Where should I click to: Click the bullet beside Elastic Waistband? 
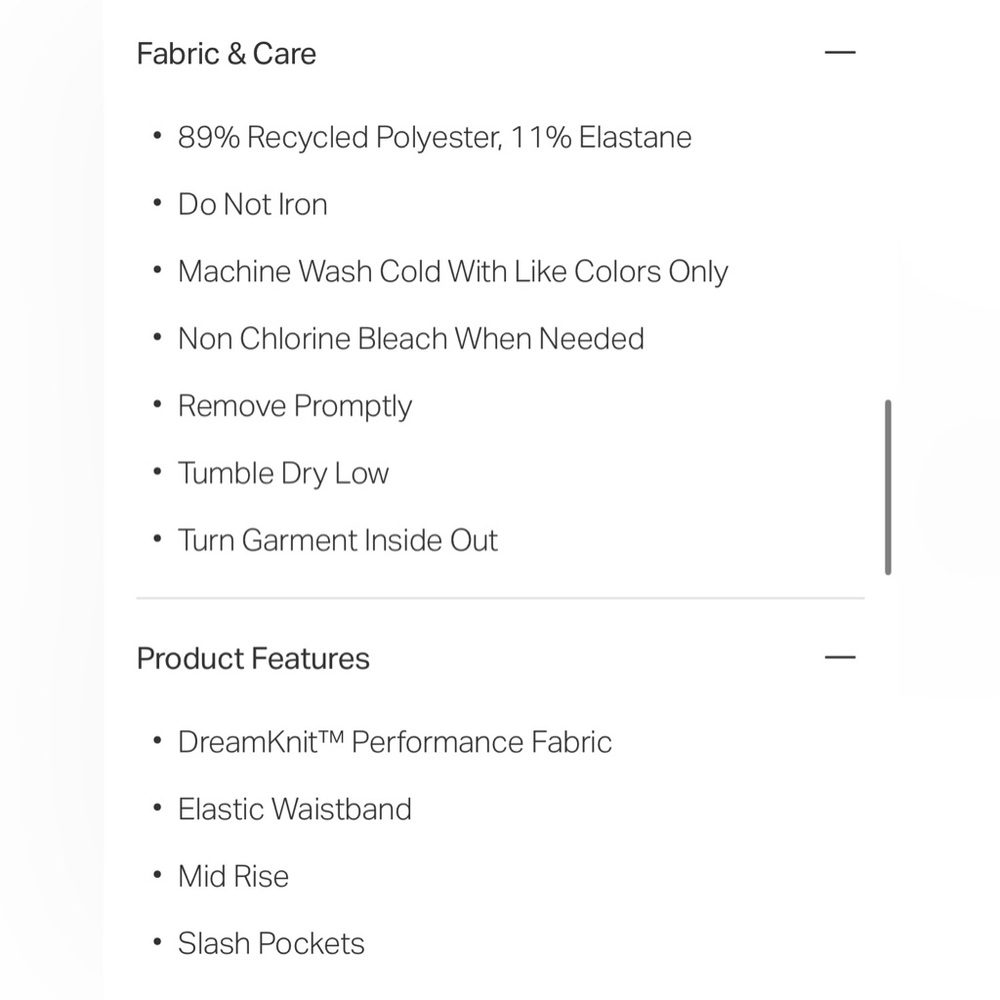[158, 808]
